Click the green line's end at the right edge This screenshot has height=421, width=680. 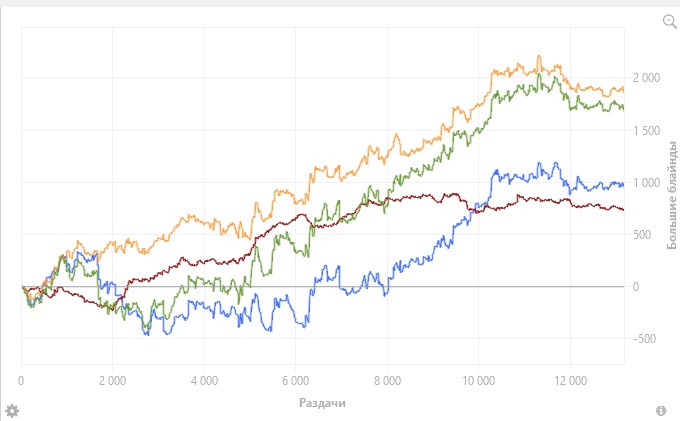click(x=623, y=108)
